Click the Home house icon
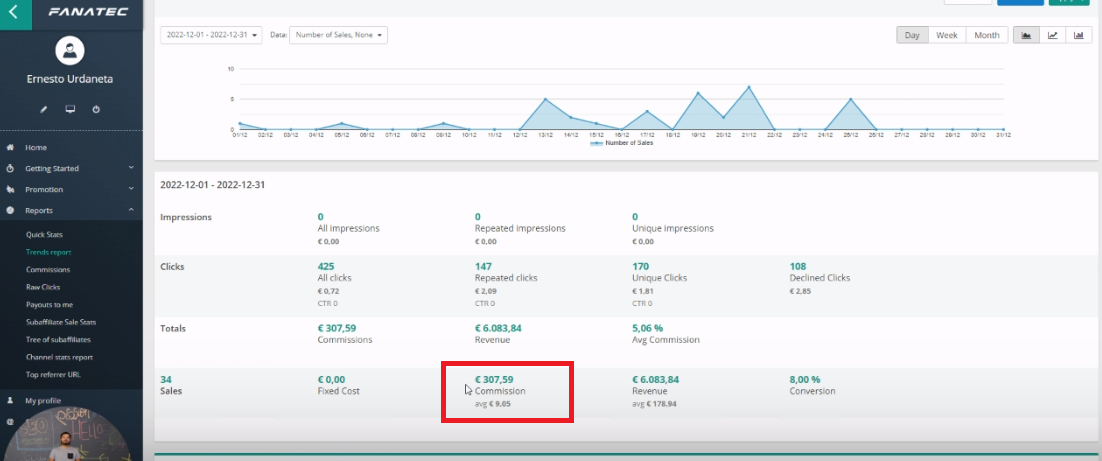Viewport: 1102px width, 461px height. click(11, 148)
